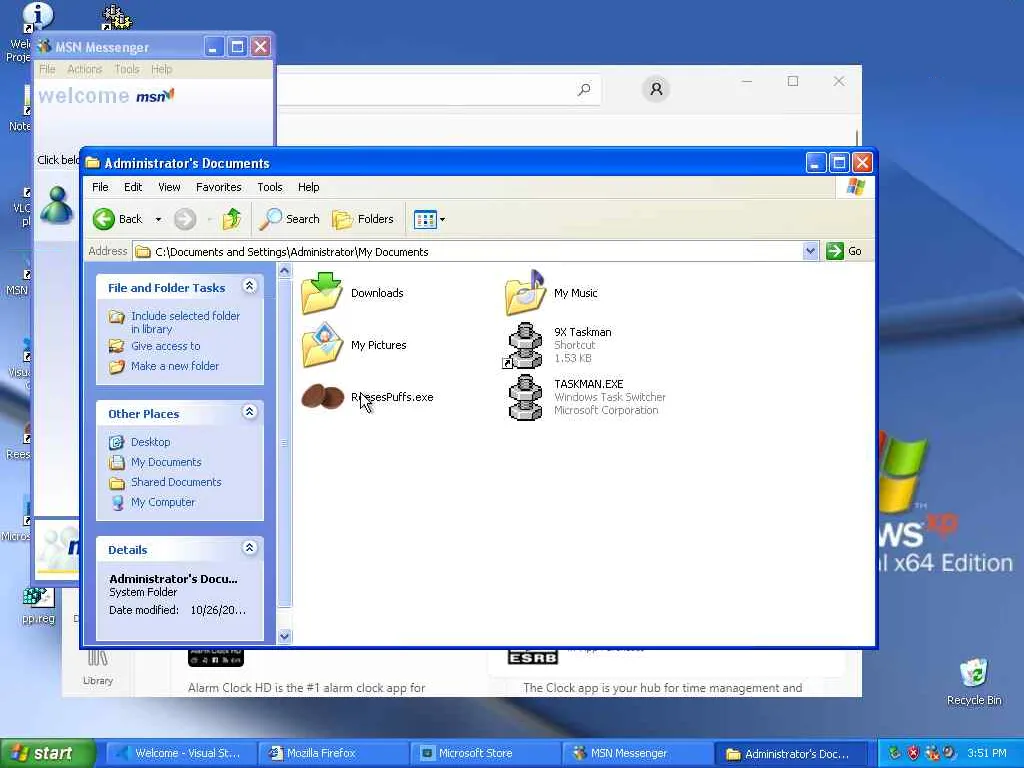Screen dimensions: 1024x768
Task: Click Make a new folder link
Action: pyautogui.click(x=174, y=366)
